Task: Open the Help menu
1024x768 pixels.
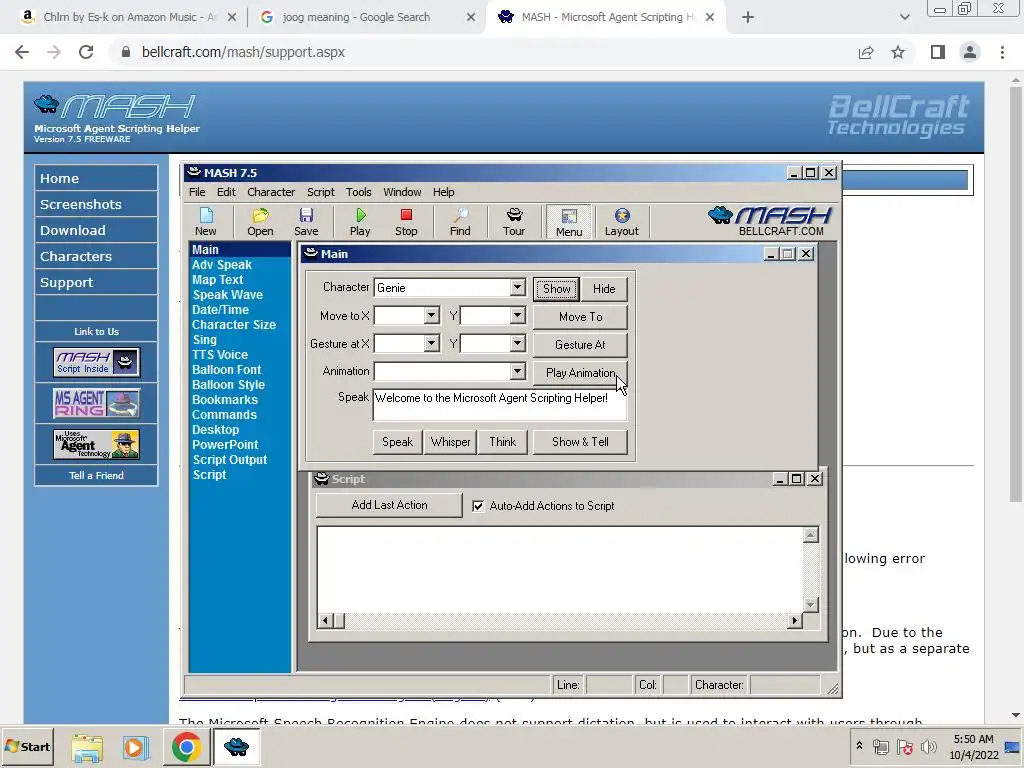Action: pyautogui.click(x=443, y=192)
